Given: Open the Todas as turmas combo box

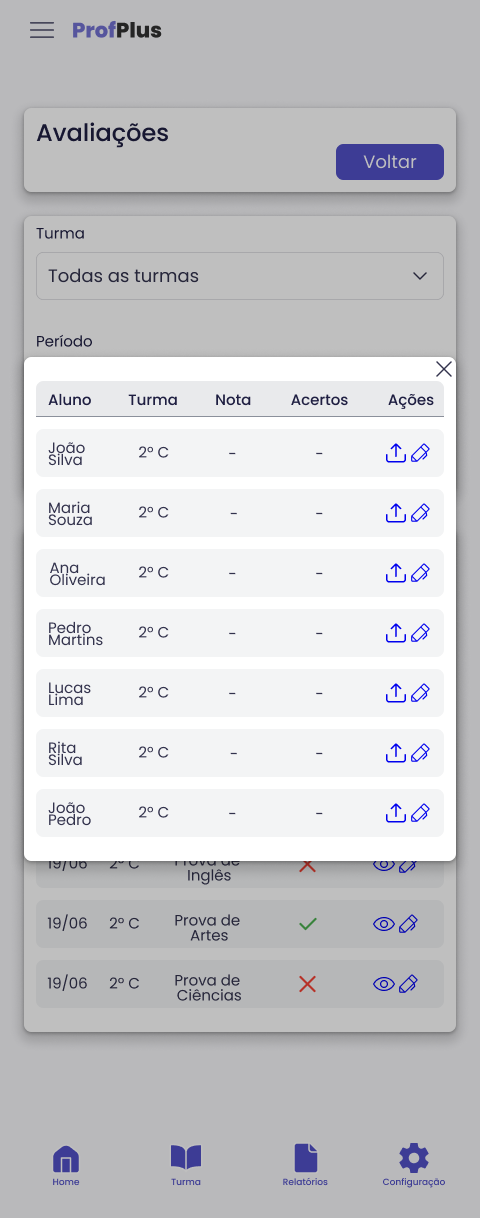Looking at the screenshot, I should tap(240, 276).
